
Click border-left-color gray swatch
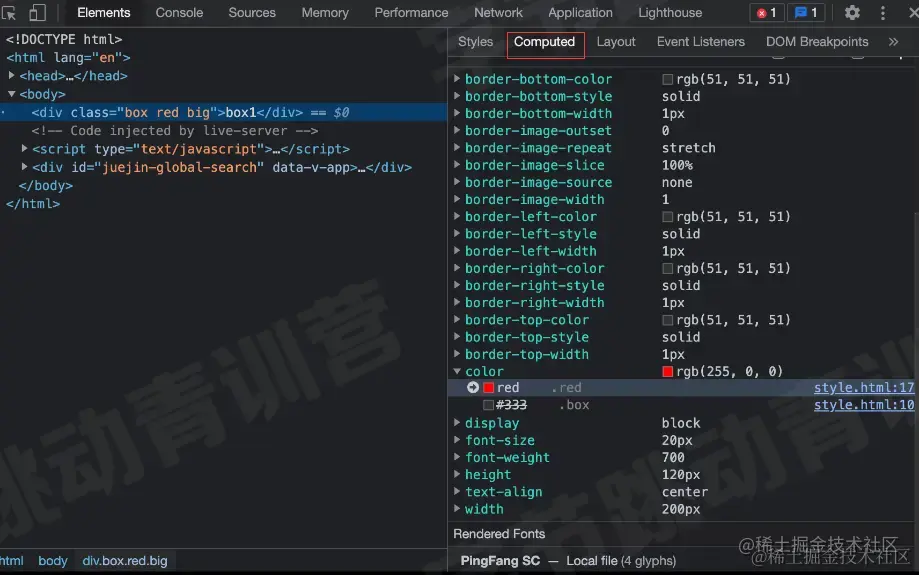click(667, 217)
